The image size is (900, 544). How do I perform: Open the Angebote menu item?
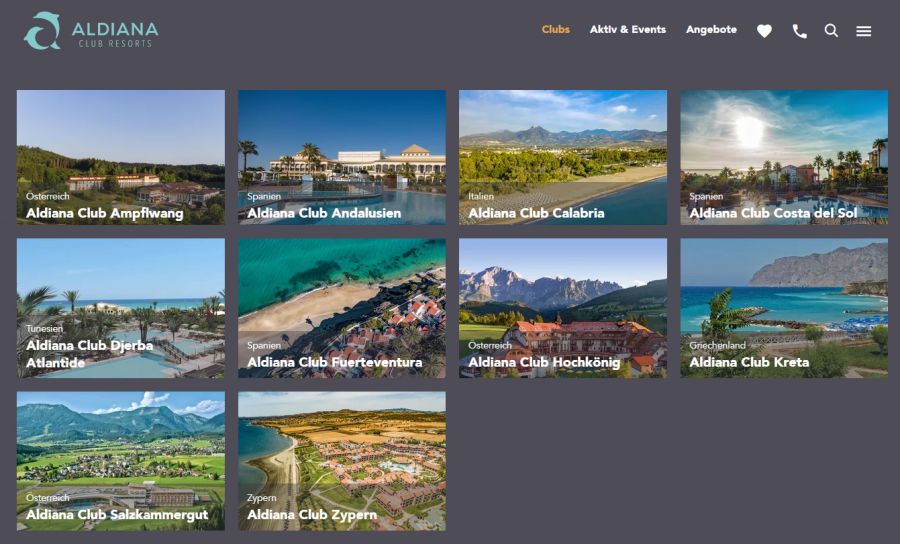pos(711,29)
